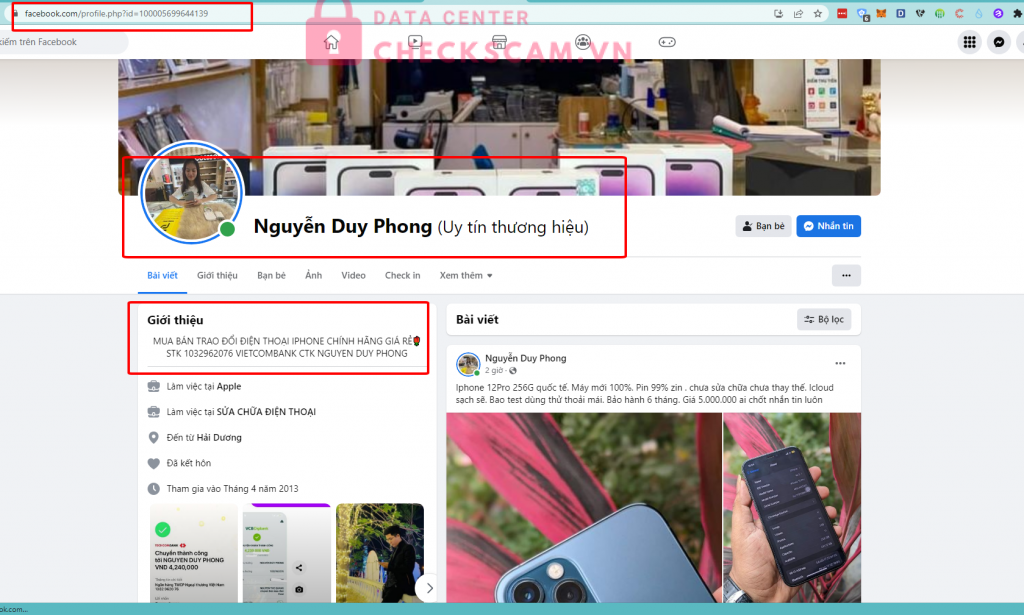Open the profile three-dots options menu

[x=846, y=276]
